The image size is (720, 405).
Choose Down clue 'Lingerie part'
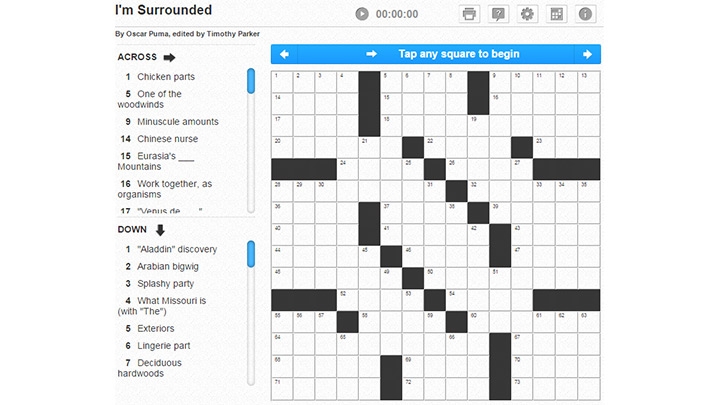pos(170,345)
